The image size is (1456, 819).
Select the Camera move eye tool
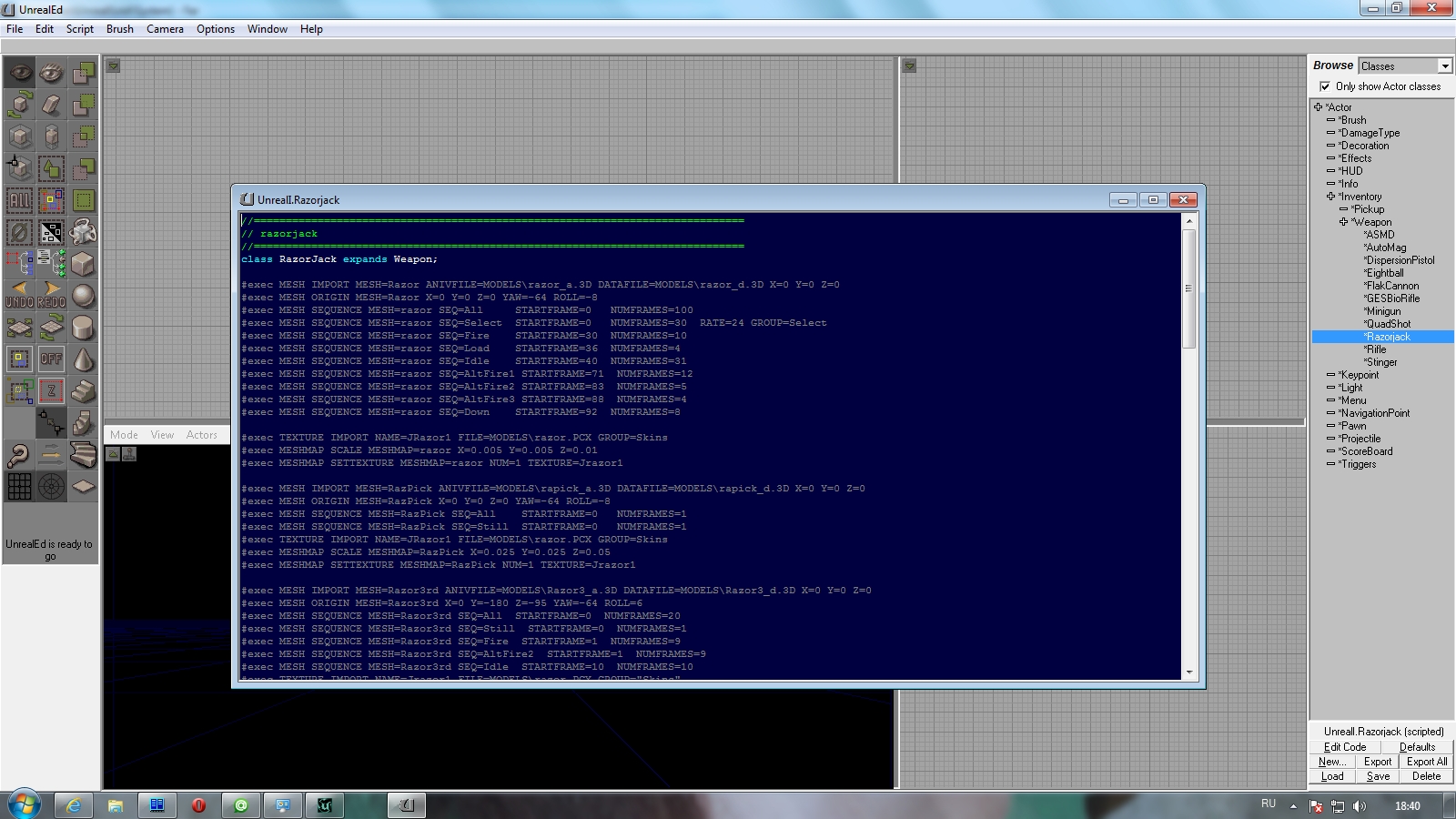point(20,73)
